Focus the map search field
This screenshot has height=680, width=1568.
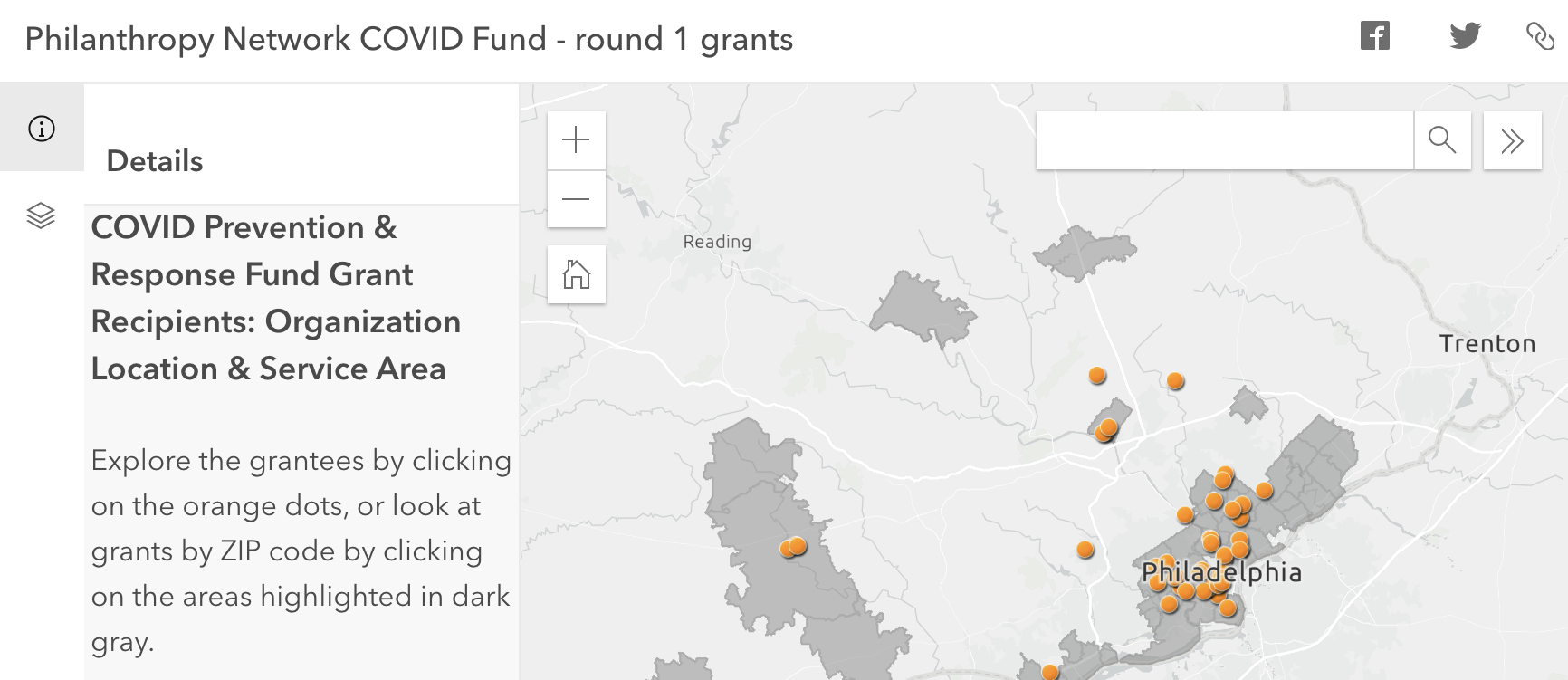coord(1224,140)
